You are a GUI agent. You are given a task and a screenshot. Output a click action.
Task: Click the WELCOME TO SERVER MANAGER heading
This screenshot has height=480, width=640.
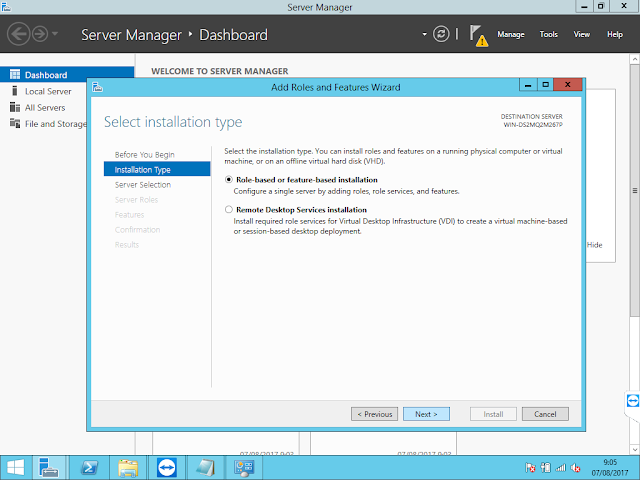(x=220, y=71)
